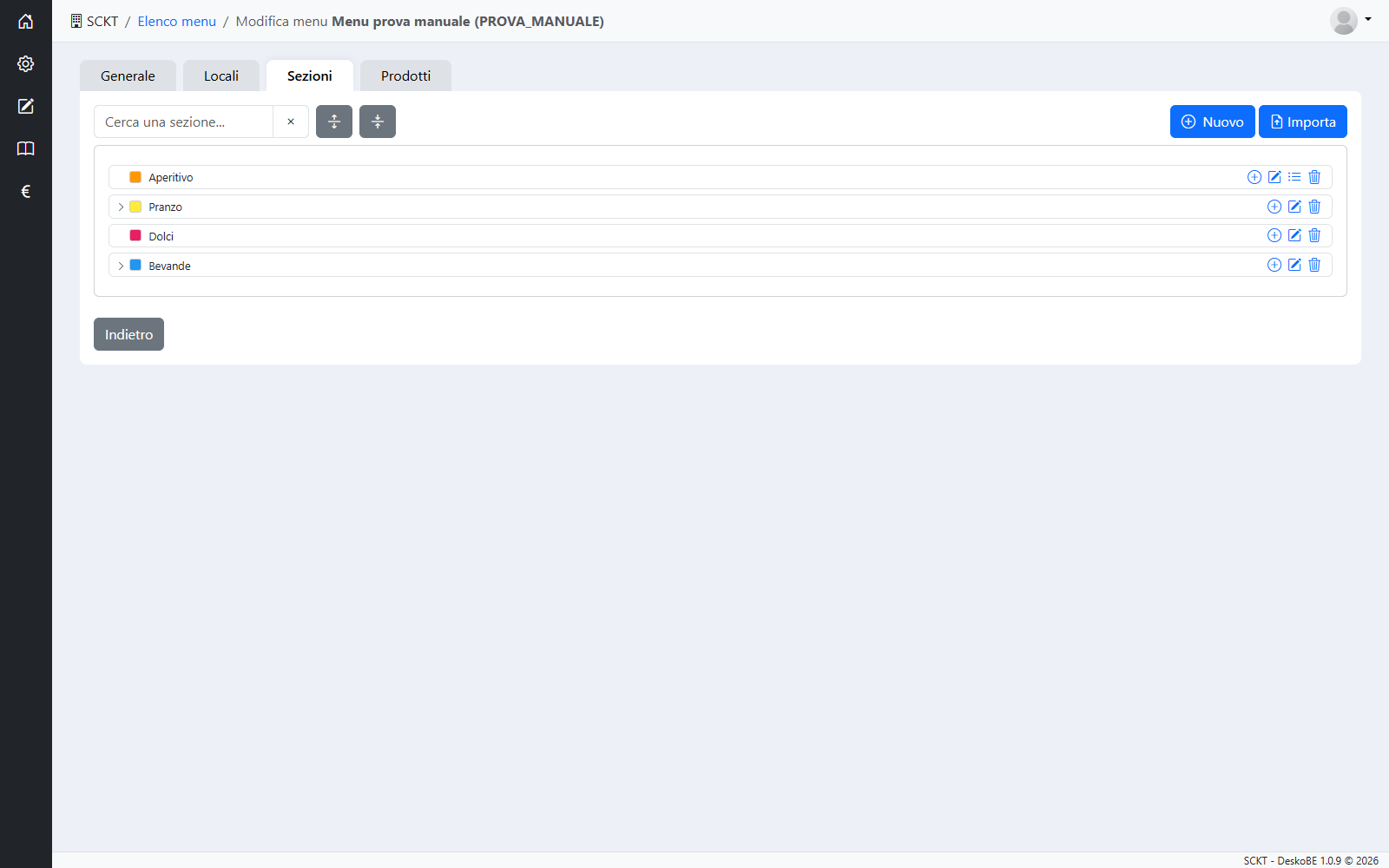Add subsection to Pranzo with plus icon
Screen dimensions: 1389x868
point(1274,207)
